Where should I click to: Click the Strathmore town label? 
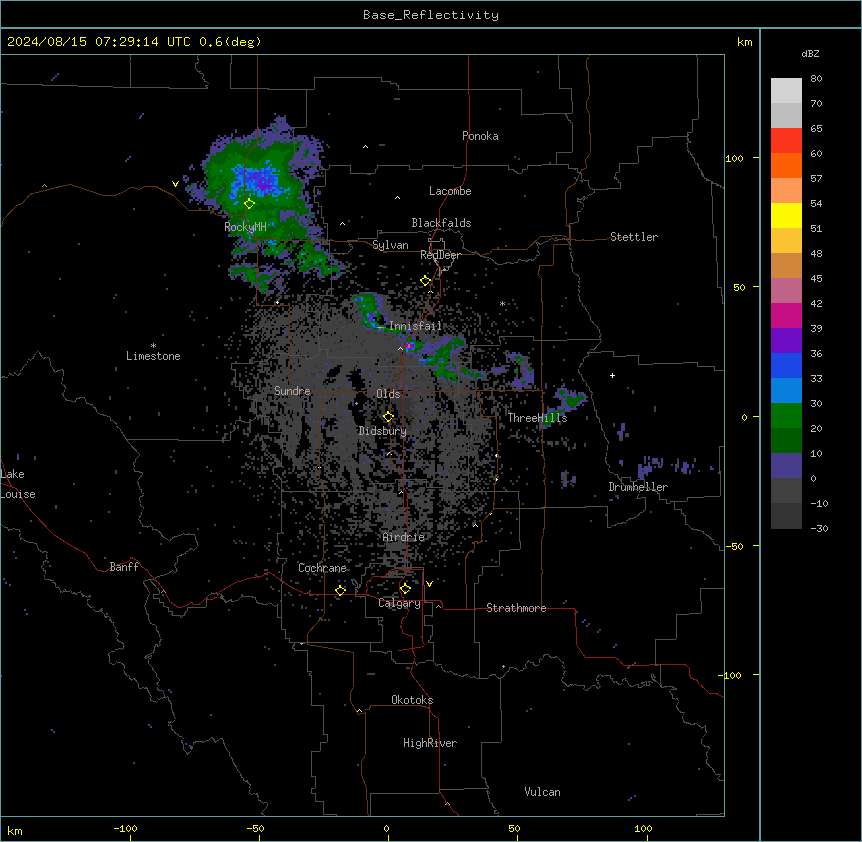(516, 608)
